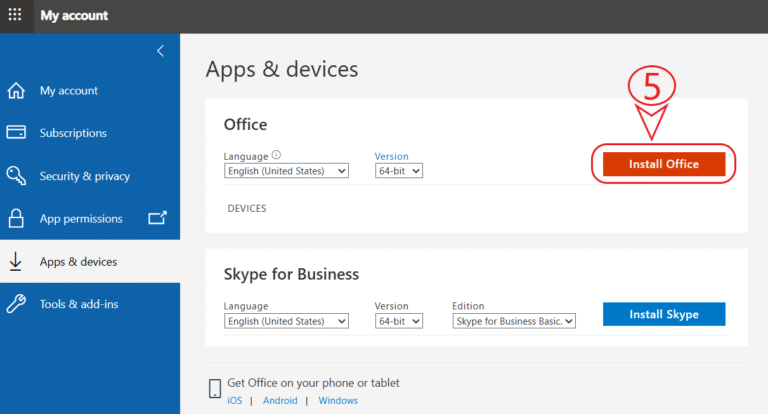Click the Version link under Office
This screenshot has width=768, height=414.
coord(391,156)
